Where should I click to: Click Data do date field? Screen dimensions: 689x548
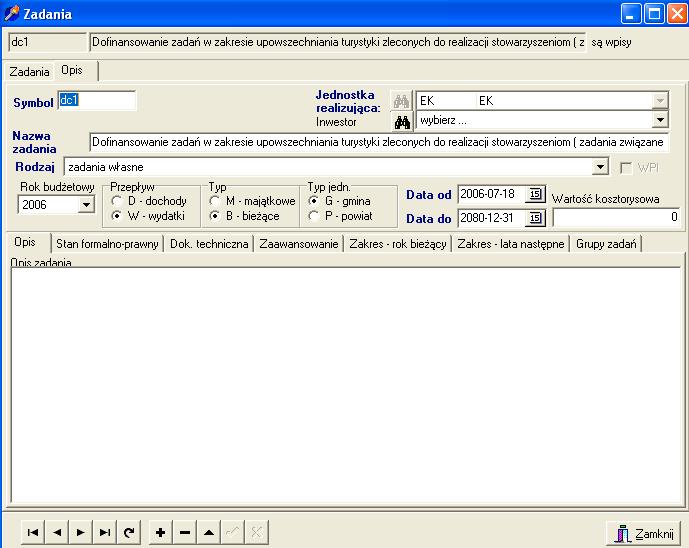(x=491, y=218)
